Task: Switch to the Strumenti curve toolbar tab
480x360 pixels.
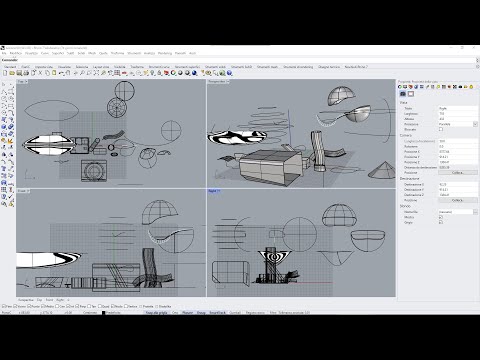Action: 159,67
